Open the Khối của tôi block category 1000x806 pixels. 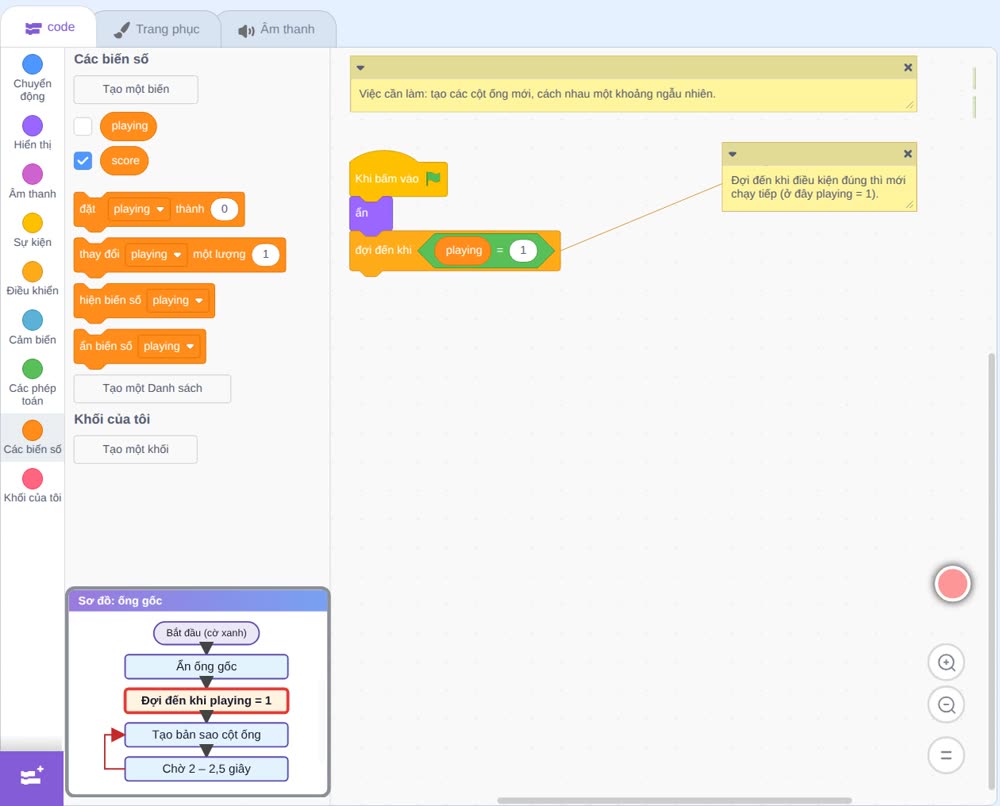33,486
